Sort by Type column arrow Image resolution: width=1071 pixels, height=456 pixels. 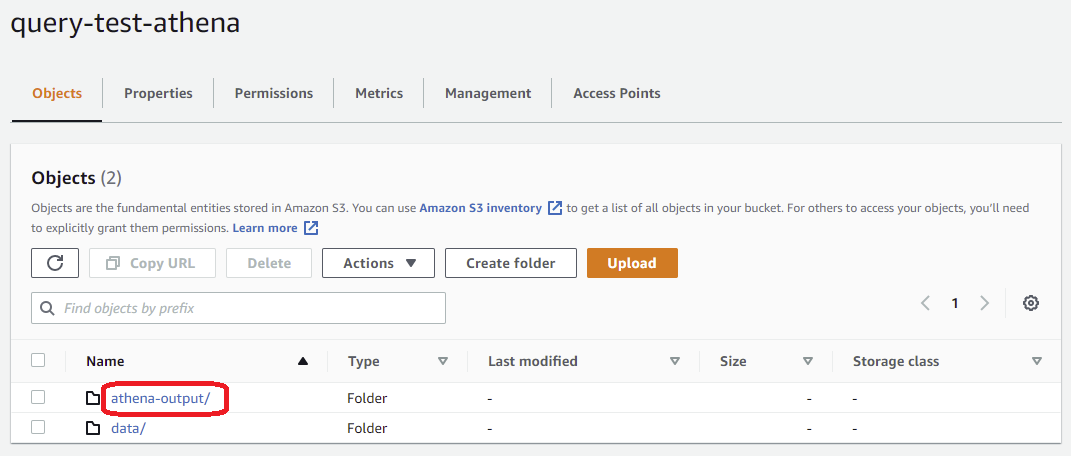click(442, 361)
